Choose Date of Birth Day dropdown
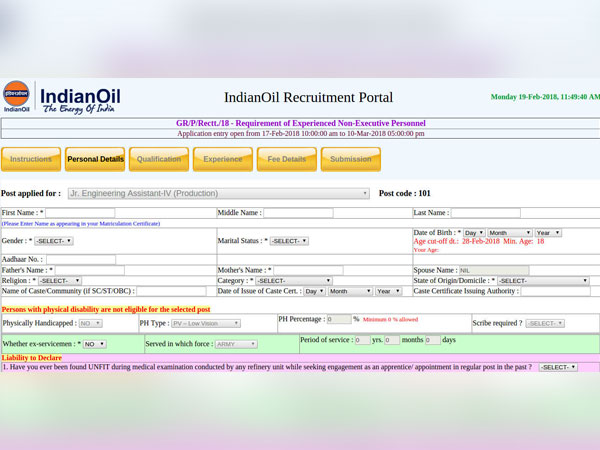The image size is (600, 450). [474, 233]
